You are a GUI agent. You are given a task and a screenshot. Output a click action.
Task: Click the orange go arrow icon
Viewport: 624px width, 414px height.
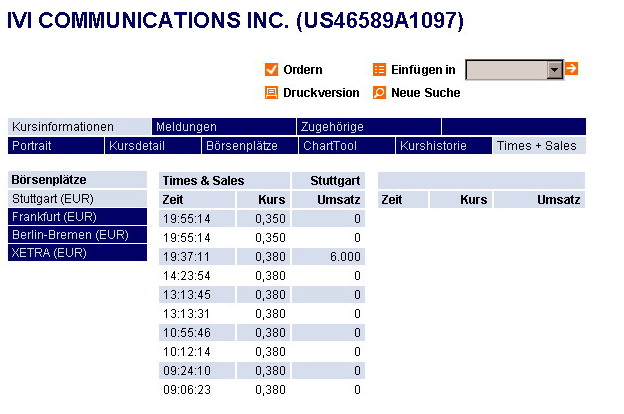[572, 69]
